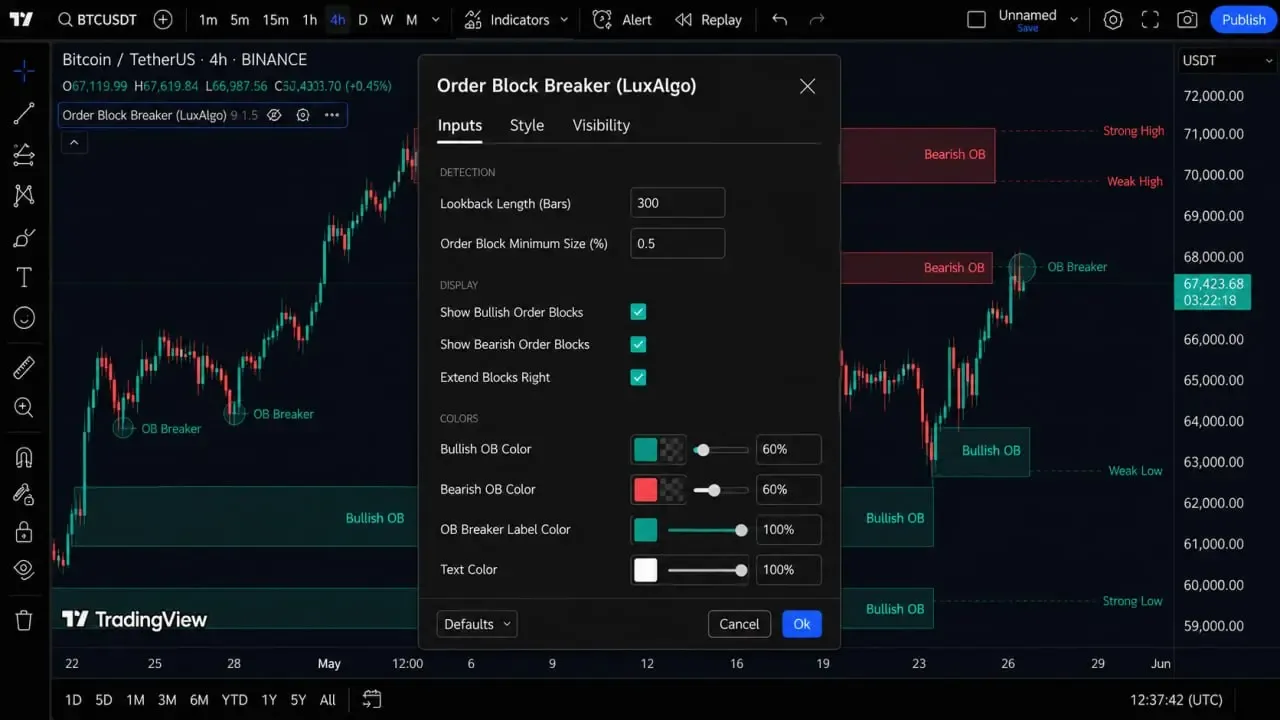
Task: Switch the chart to fullscreen mode
Action: click(1150, 20)
